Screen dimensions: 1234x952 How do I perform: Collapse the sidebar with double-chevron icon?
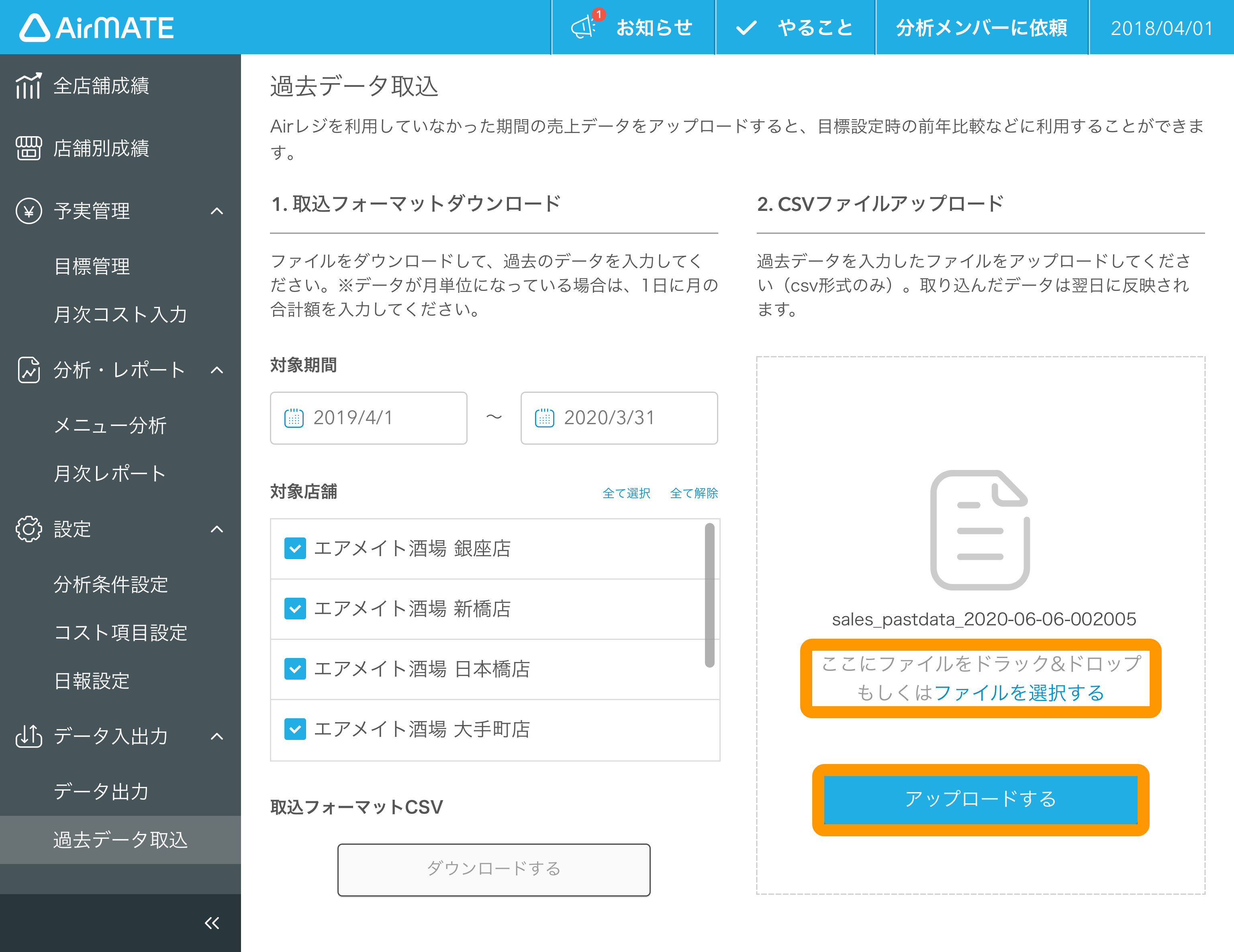coord(212,923)
